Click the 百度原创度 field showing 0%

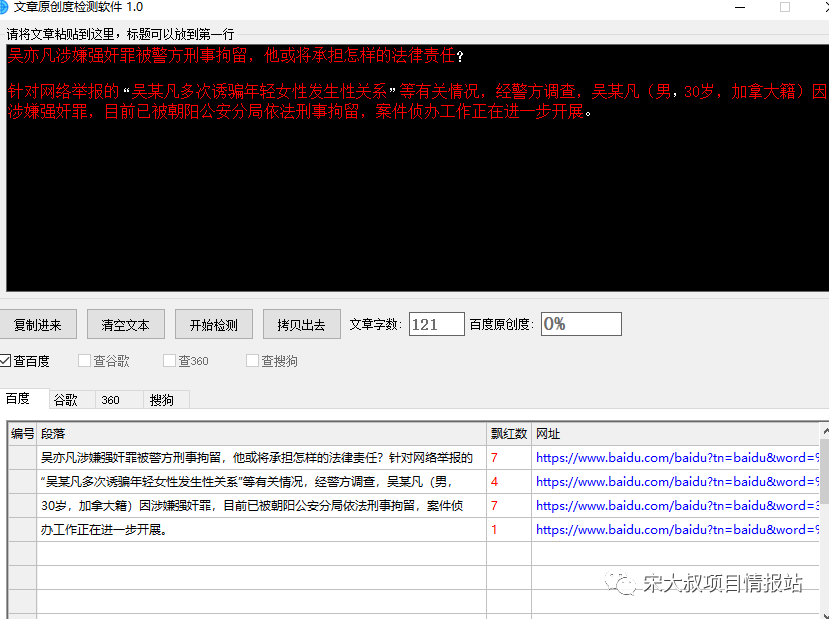[581, 324]
